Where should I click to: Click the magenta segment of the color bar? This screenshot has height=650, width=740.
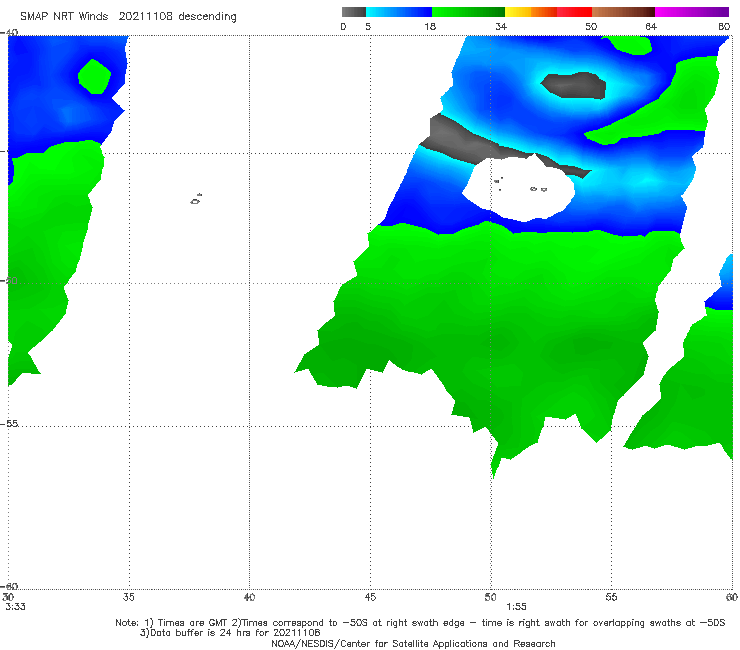692,12
